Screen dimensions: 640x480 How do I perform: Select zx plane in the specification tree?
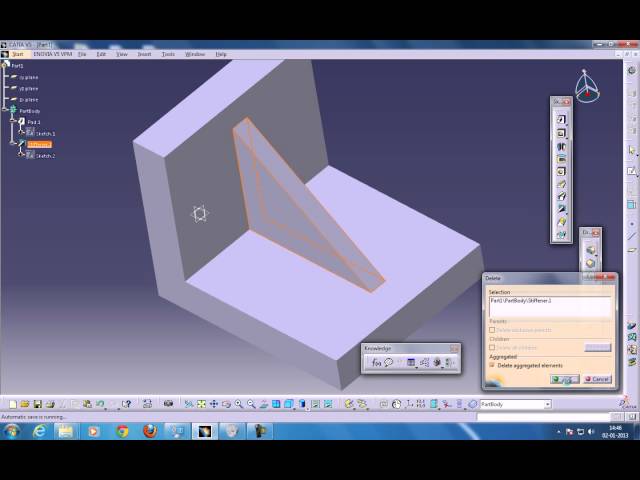point(29,100)
